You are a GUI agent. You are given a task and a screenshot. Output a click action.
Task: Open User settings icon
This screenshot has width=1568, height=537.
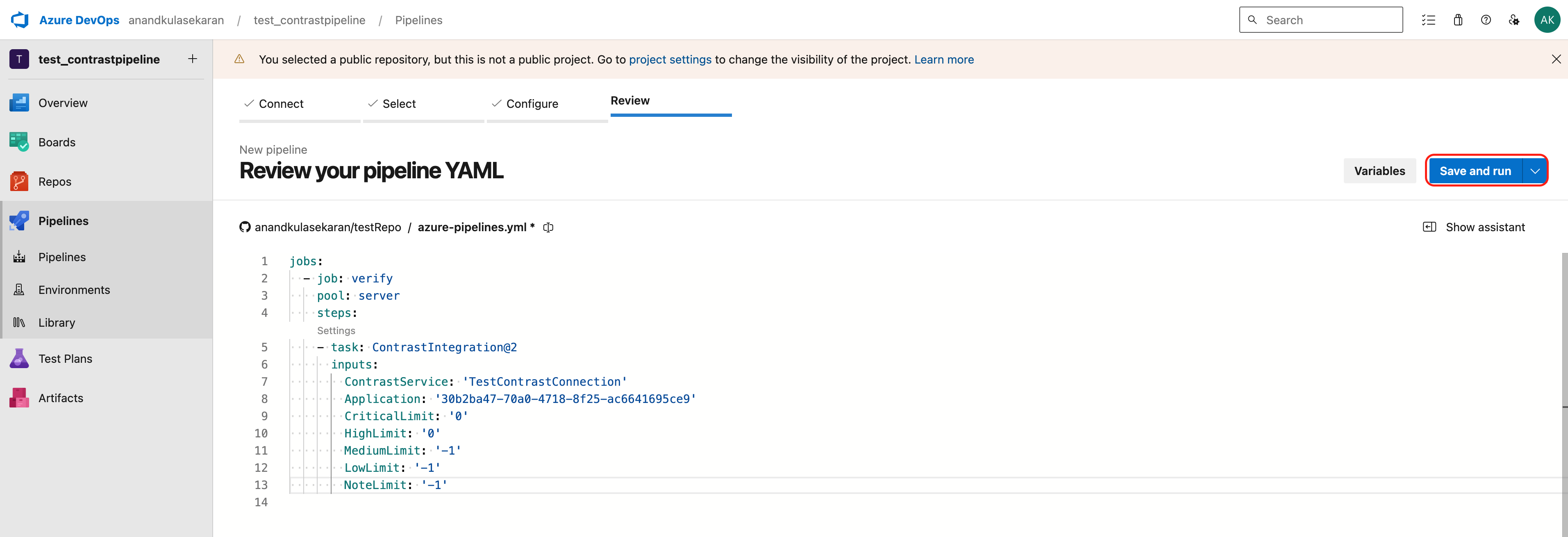[x=1514, y=20]
